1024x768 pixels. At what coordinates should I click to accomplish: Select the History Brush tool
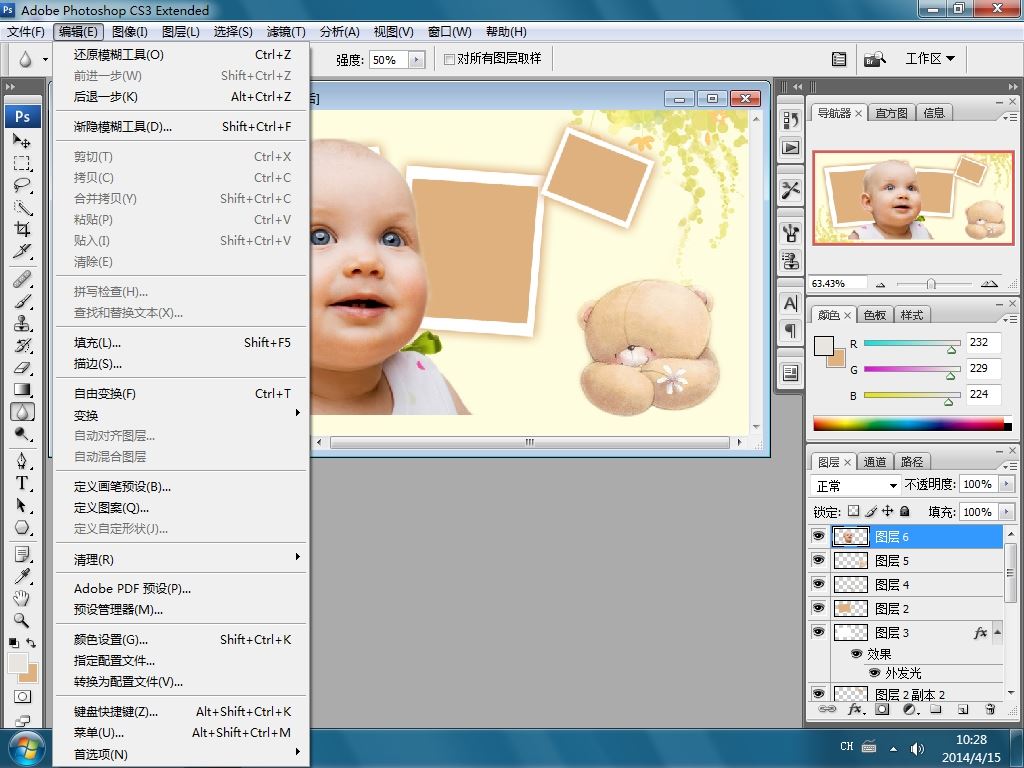tap(22, 345)
